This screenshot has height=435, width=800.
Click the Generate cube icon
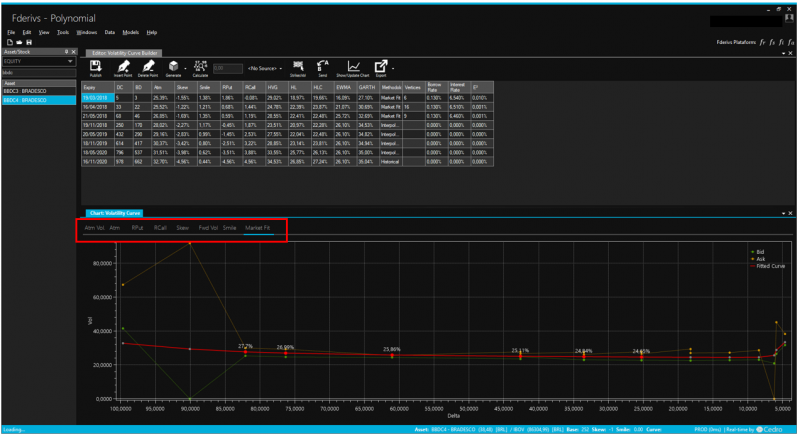pyautogui.click(x=172, y=66)
